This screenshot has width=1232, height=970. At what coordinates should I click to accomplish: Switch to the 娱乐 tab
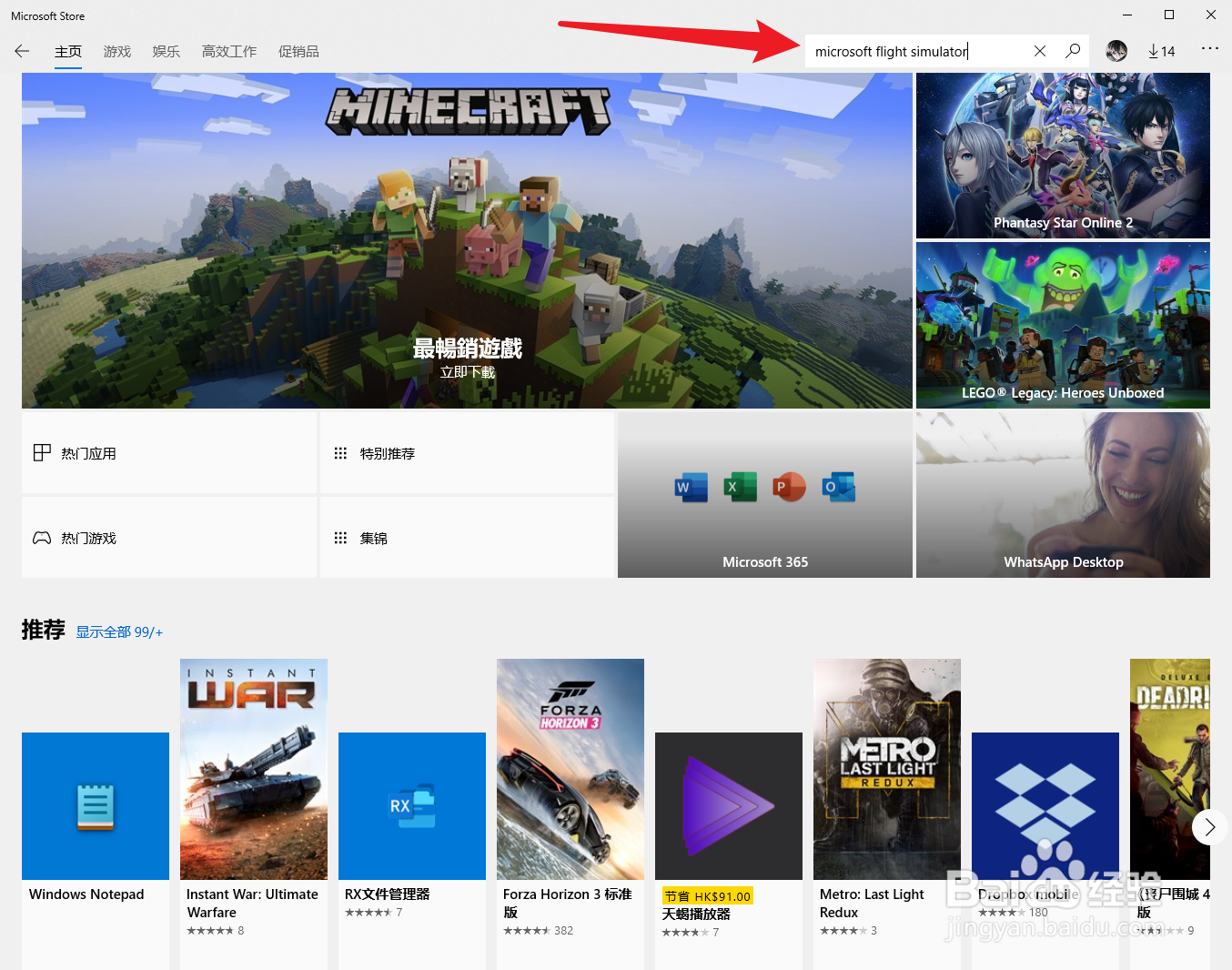click(167, 52)
